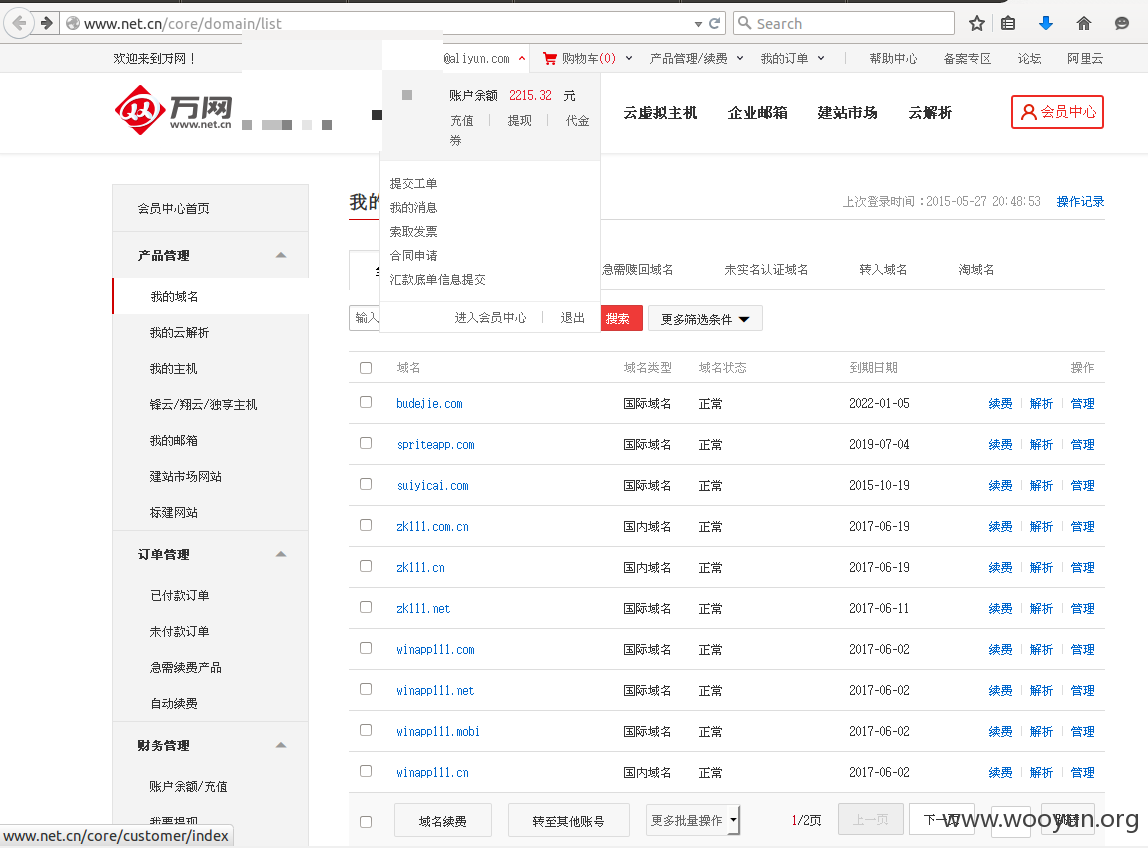Select the suiyicai.com row checkbox

[x=366, y=484]
